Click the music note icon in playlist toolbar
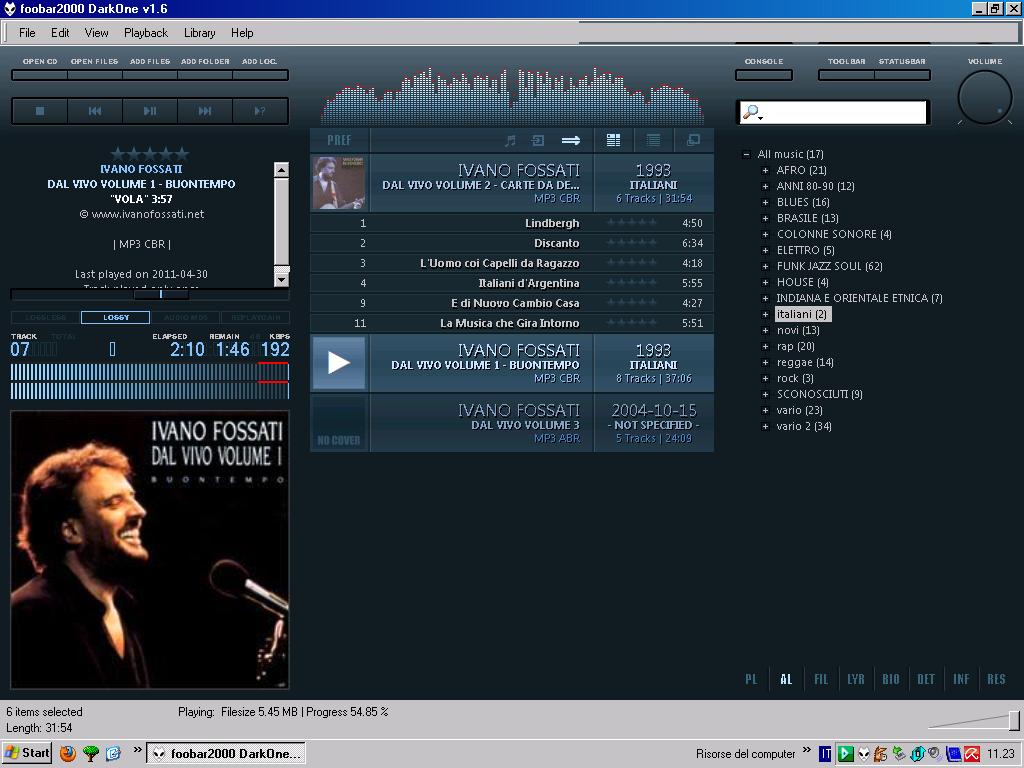This screenshot has width=1024, height=768. pos(511,140)
